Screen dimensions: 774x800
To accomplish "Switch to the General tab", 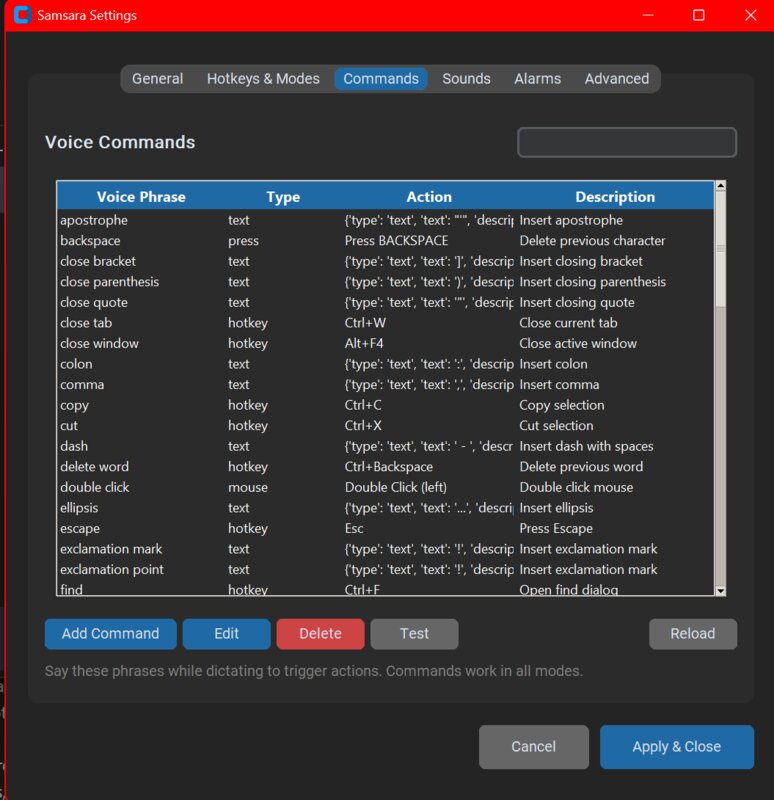I will [157, 79].
